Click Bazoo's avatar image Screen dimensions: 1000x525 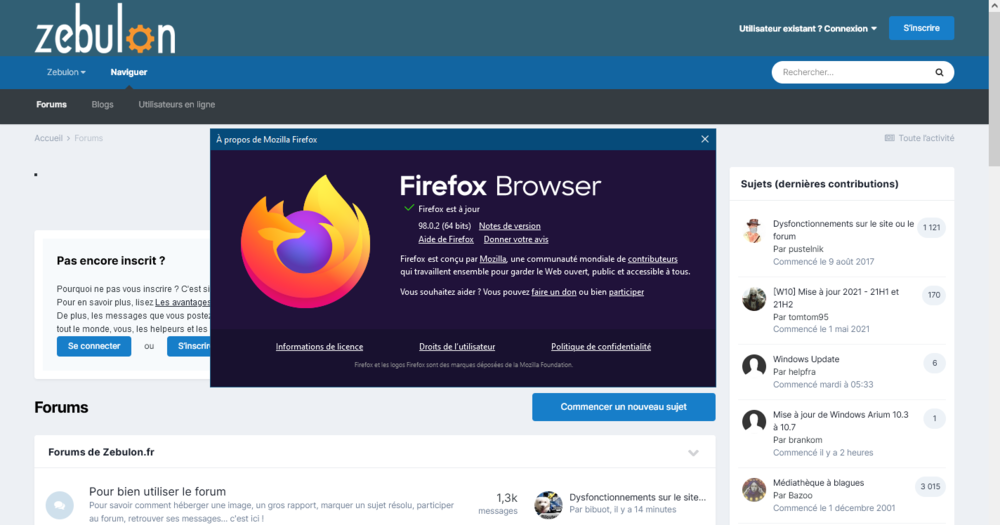(x=754, y=489)
